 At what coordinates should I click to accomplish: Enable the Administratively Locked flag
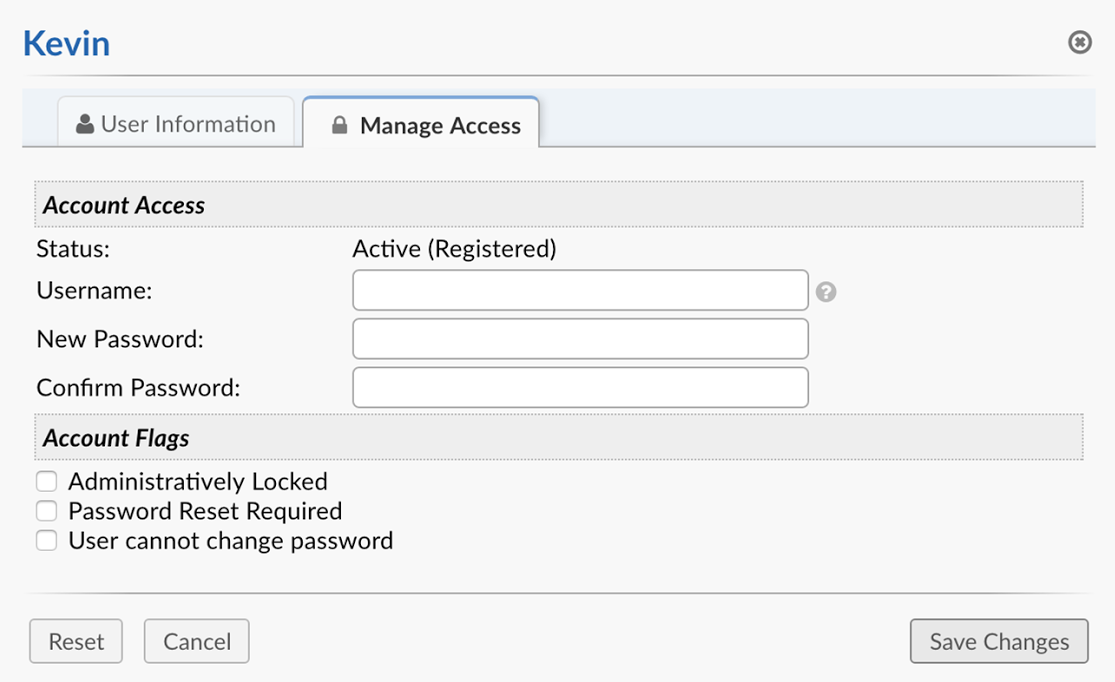[x=46, y=481]
